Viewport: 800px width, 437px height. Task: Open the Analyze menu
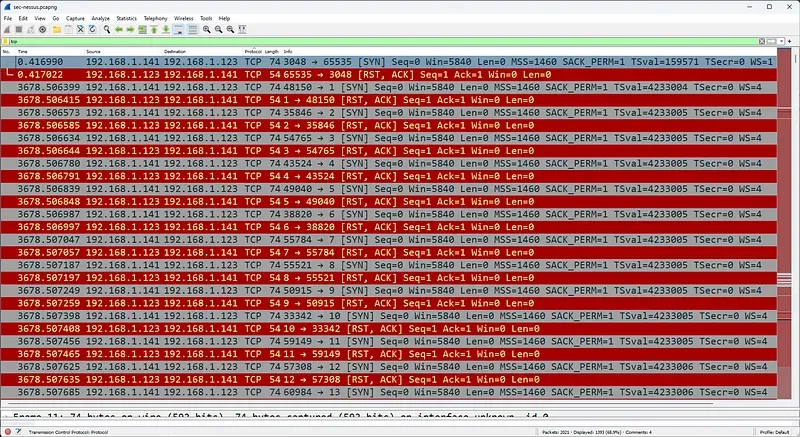(x=101, y=18)
